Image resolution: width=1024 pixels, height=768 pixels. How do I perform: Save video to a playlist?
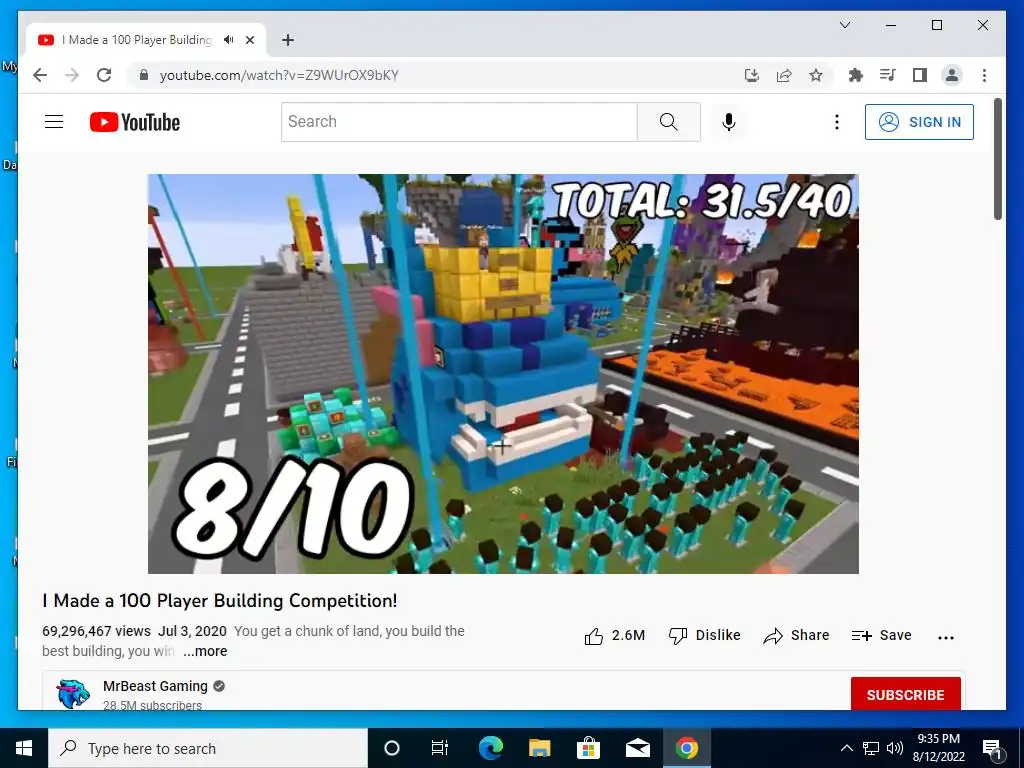click(x=882, y=635)
